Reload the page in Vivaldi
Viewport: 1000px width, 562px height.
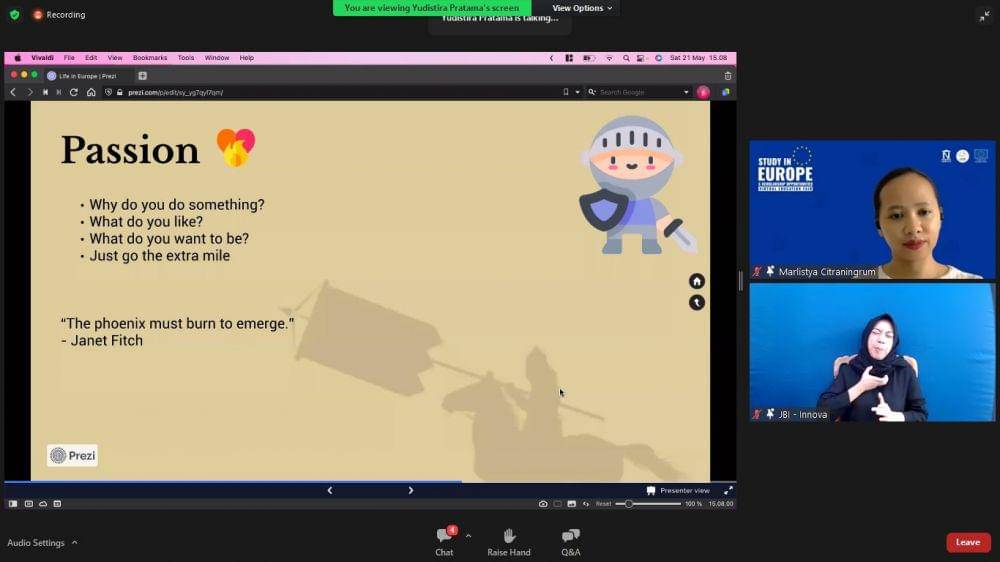tap(74, 92)
